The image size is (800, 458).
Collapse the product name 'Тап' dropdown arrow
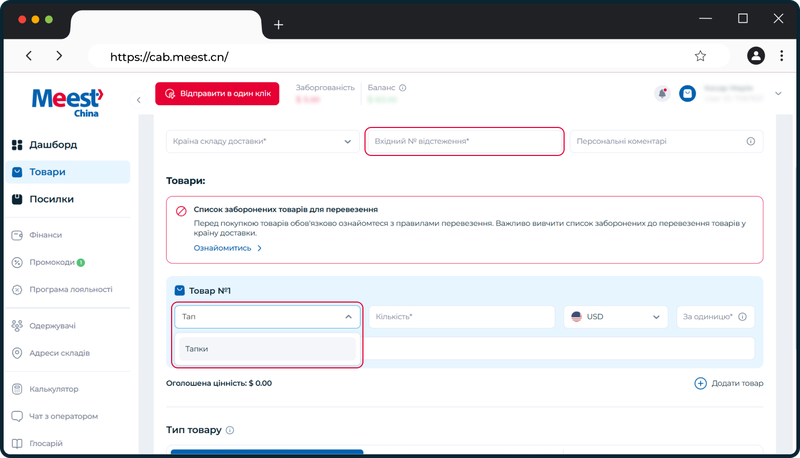348,317
